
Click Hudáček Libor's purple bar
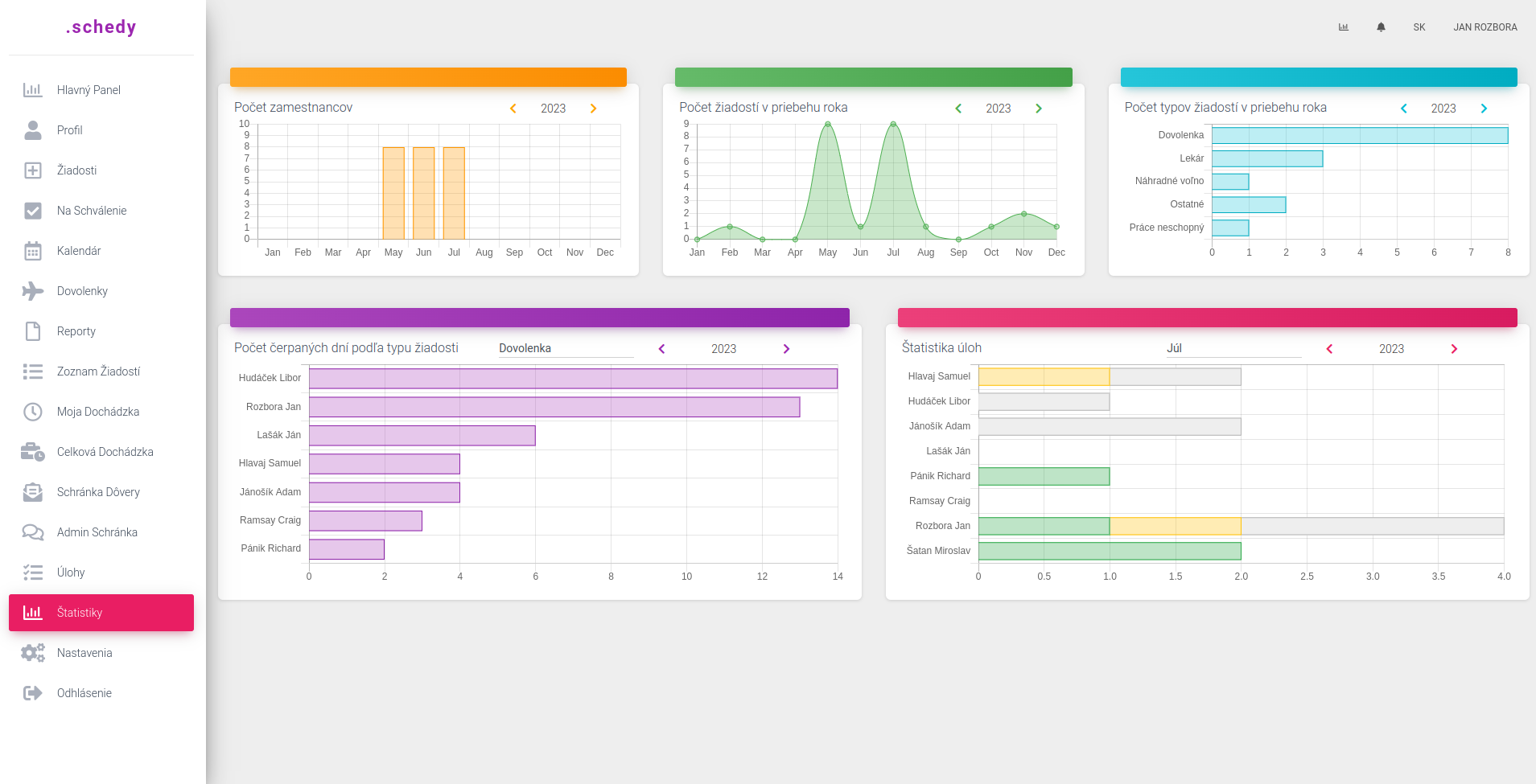tap(573, 378)
